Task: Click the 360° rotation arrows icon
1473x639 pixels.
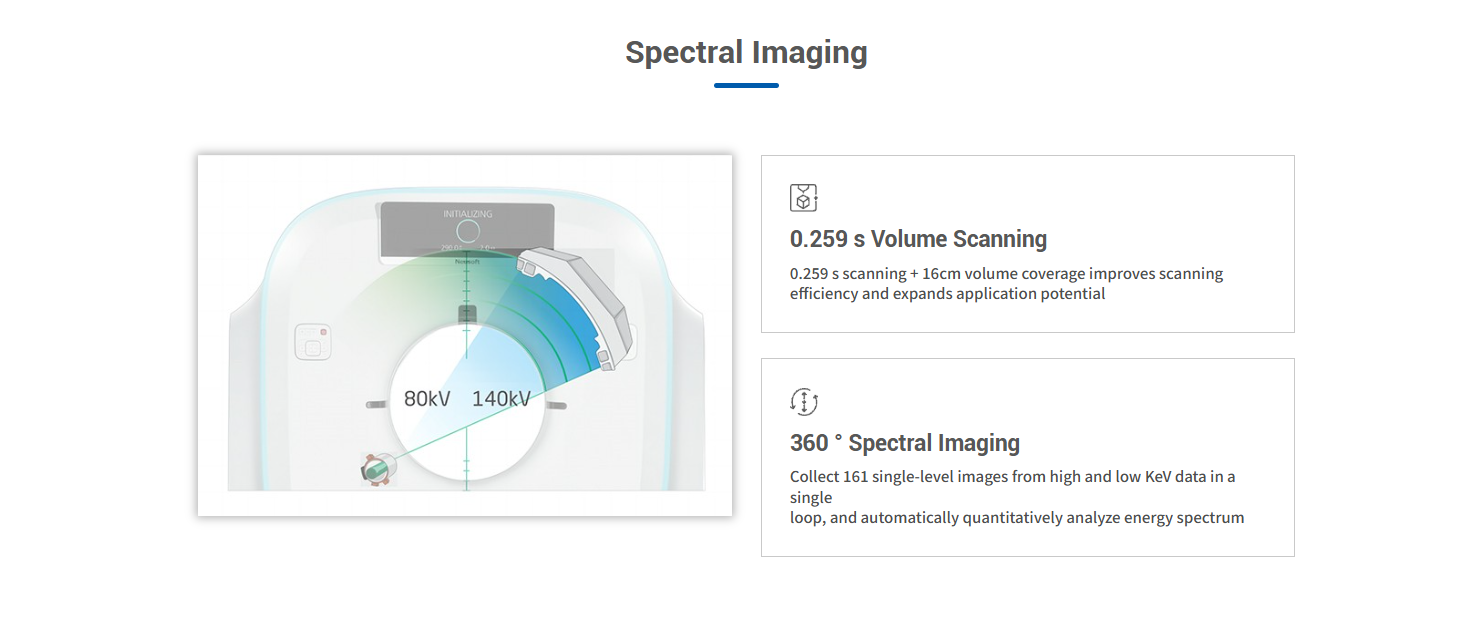Action: click(804, 402)
